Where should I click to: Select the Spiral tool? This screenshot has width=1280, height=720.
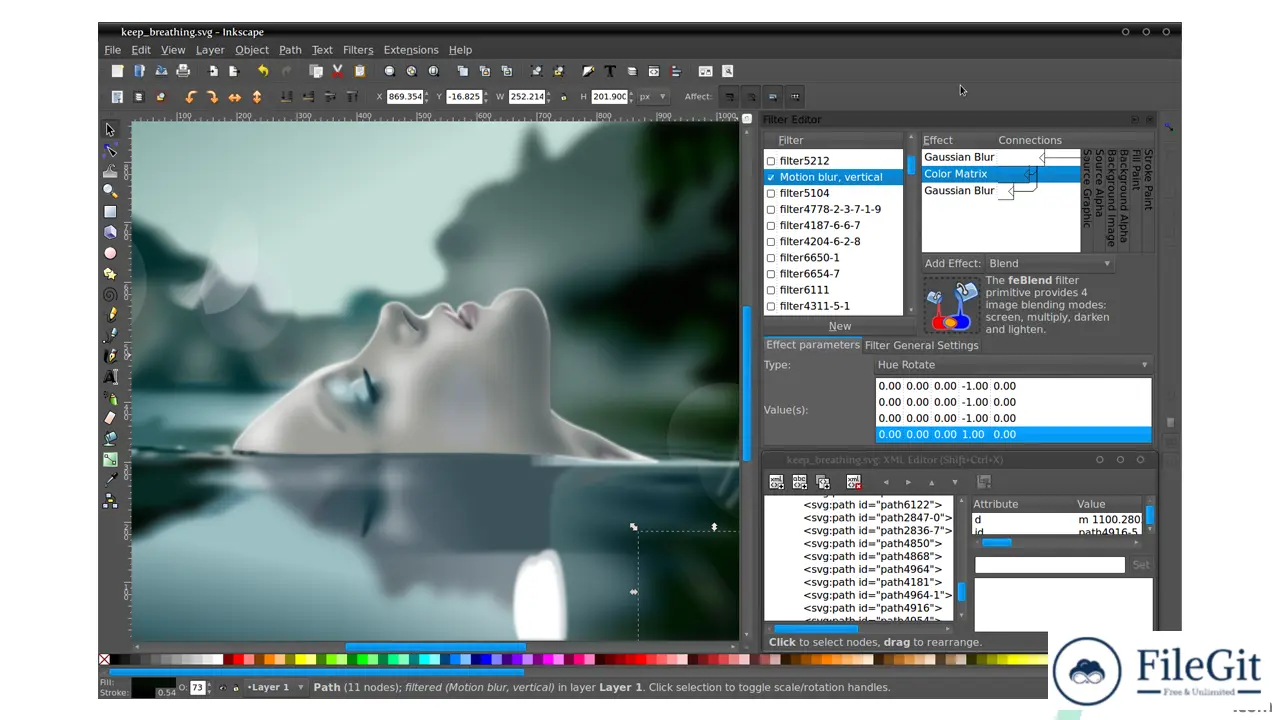coord(110,294)
